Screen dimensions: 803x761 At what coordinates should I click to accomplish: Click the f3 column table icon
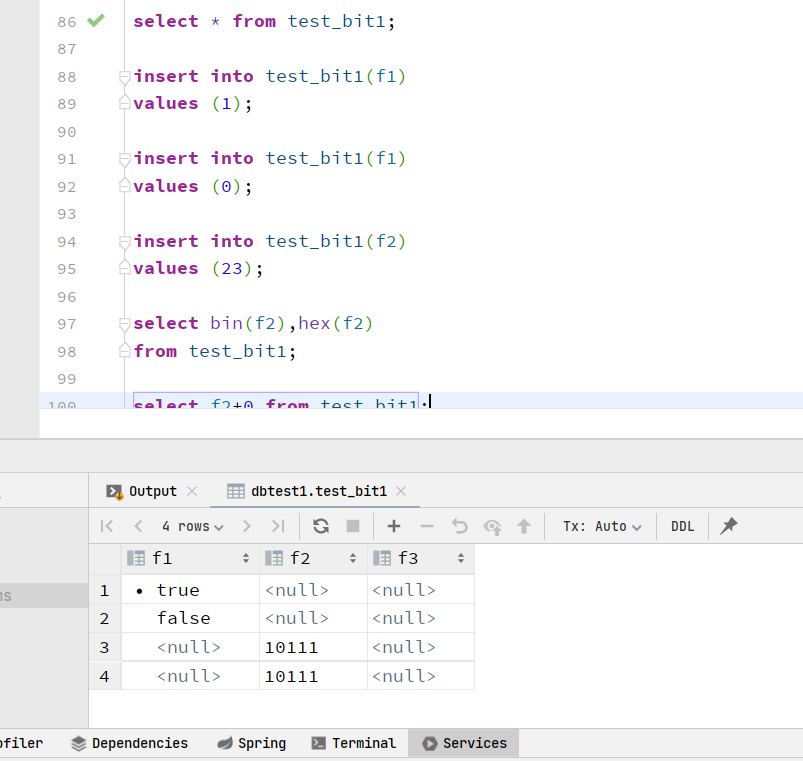tap(382, 558)
